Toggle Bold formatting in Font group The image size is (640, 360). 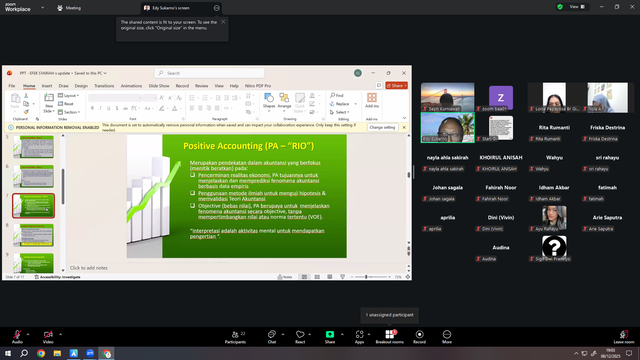click(x=92, y=108)
